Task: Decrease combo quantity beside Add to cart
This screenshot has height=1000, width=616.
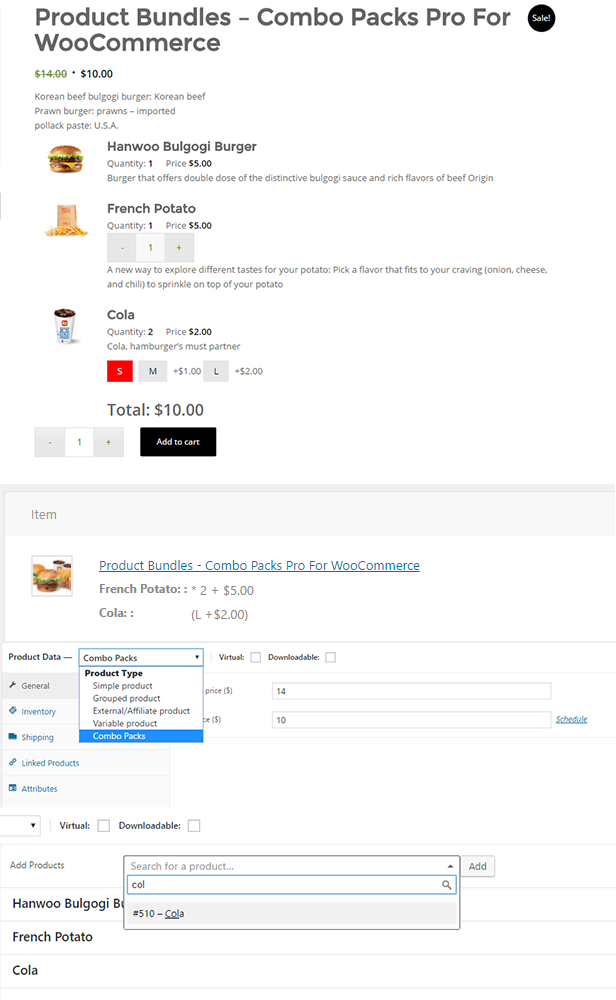Action: pyautogui.click(x=50, y=442)
